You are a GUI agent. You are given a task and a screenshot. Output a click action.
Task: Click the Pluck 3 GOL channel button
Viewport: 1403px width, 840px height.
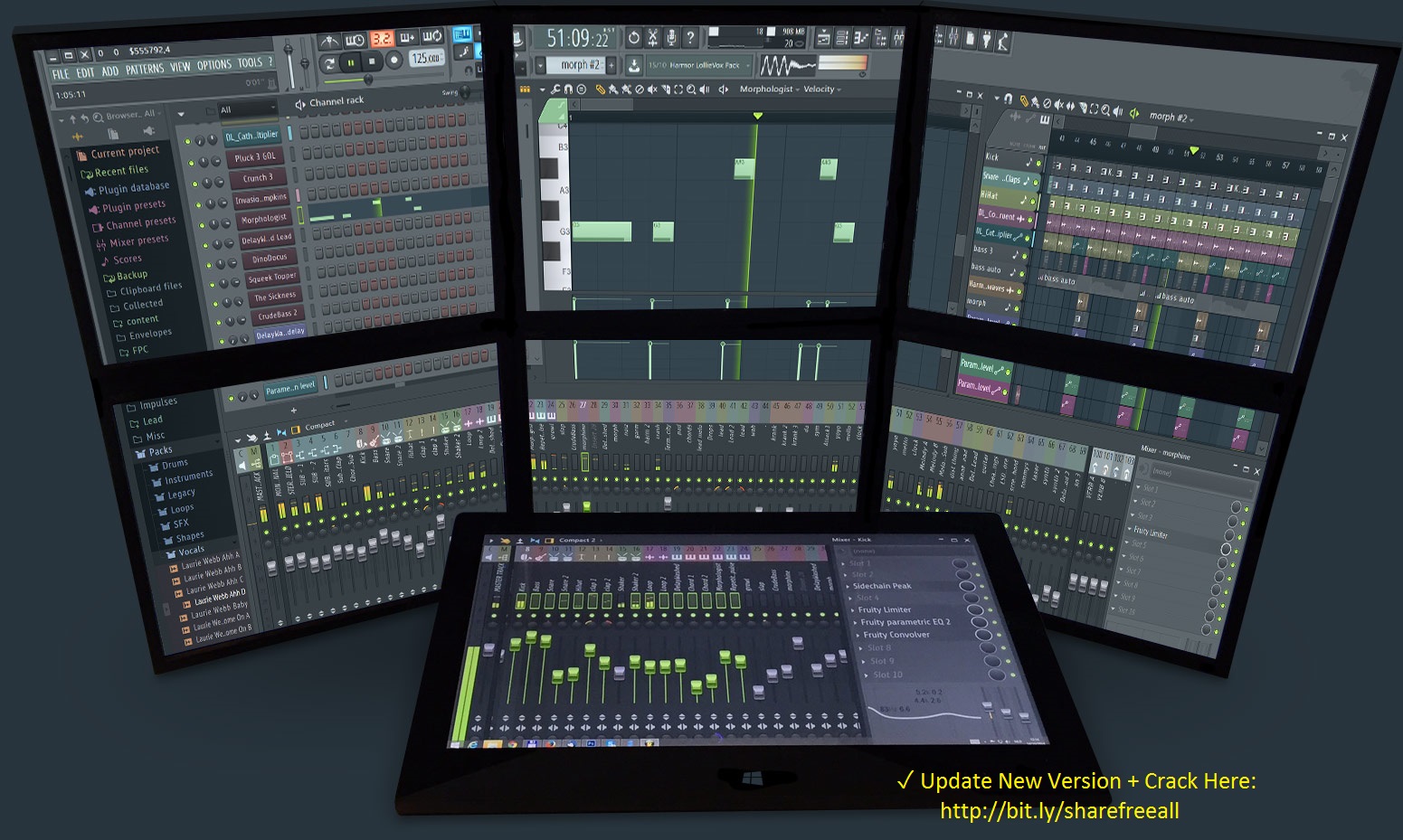pyautogui.click(x=255, y=157)
